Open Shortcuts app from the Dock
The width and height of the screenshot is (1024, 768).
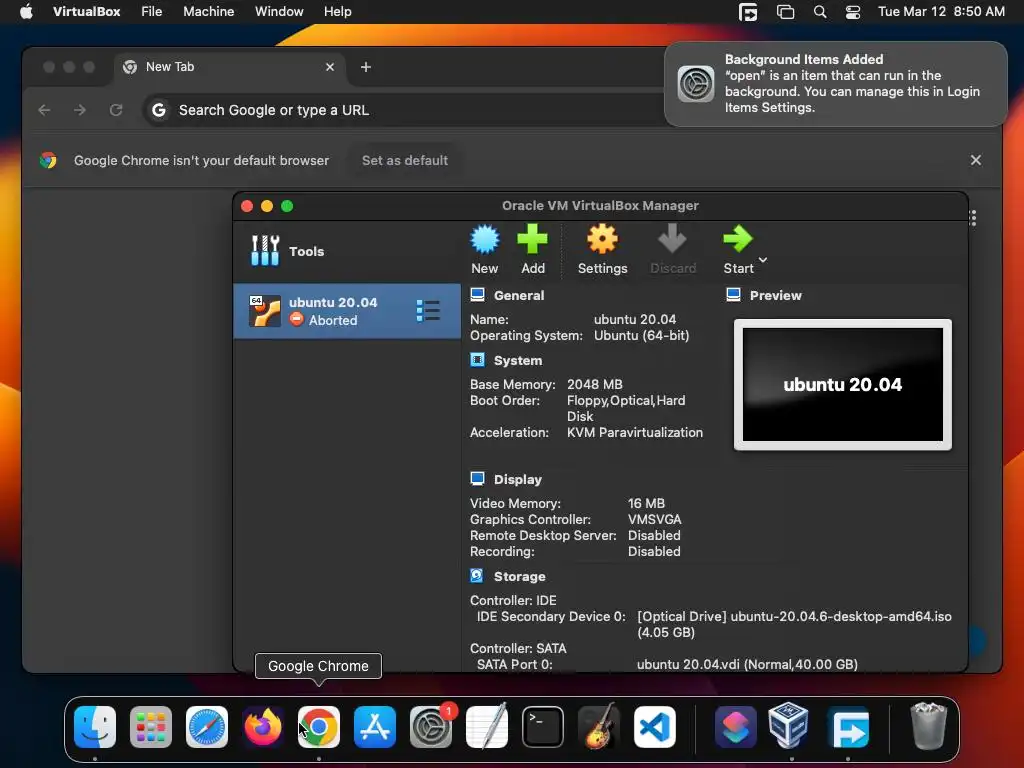coord(736,727)
